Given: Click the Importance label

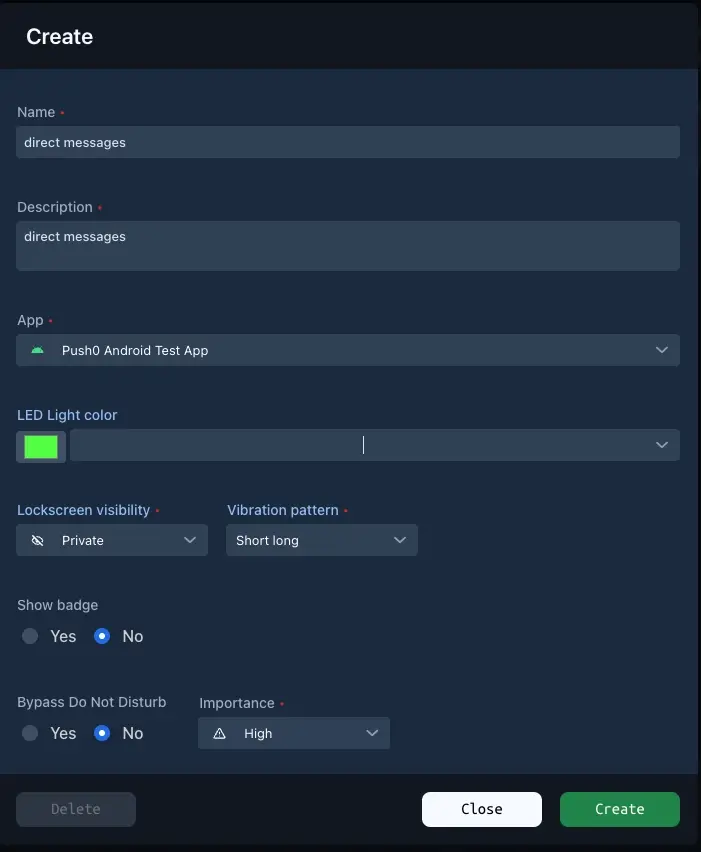Looking at the screenshot, I should pos(237,703).
